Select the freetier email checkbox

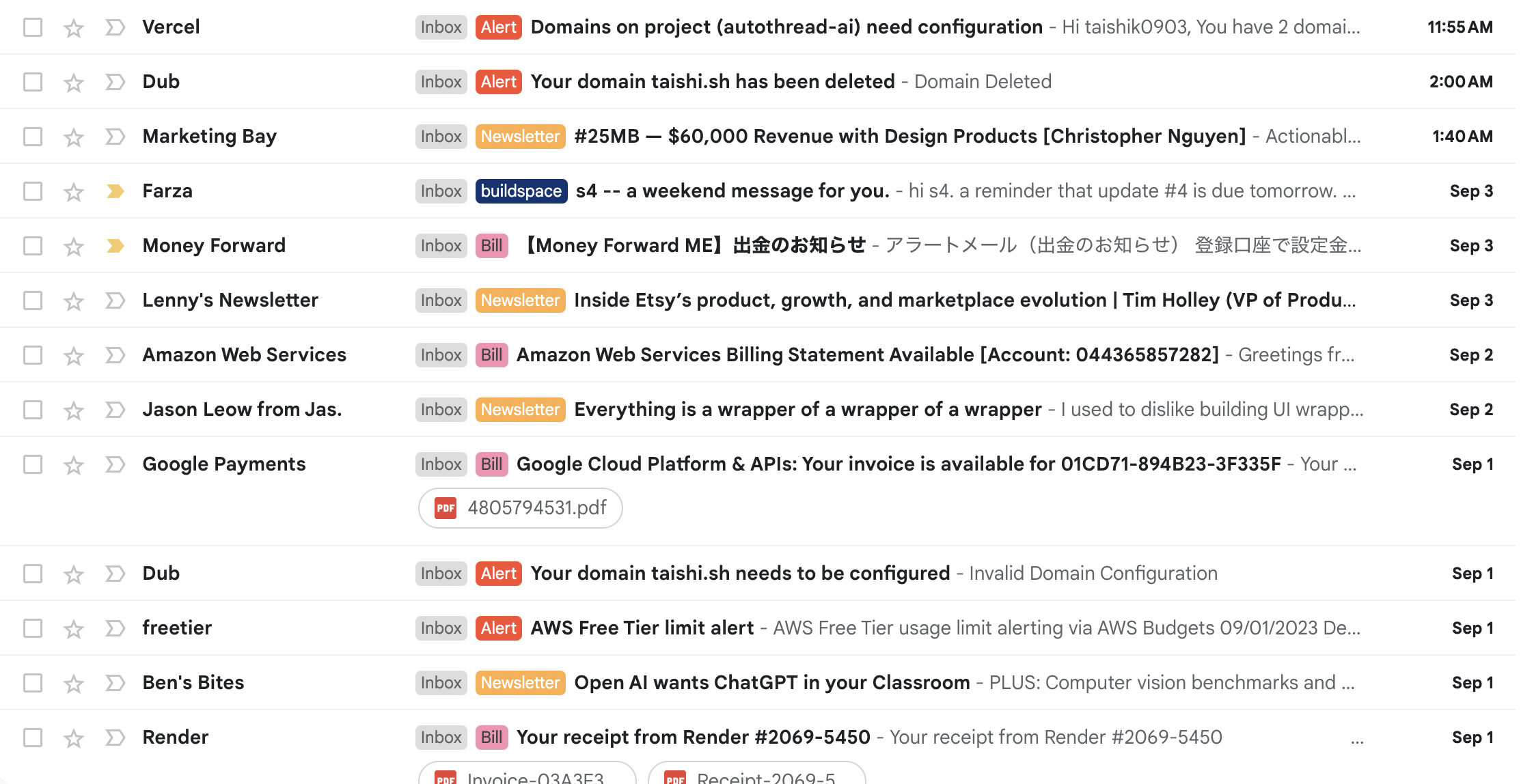pyautogui.click(x=33, y=628)
